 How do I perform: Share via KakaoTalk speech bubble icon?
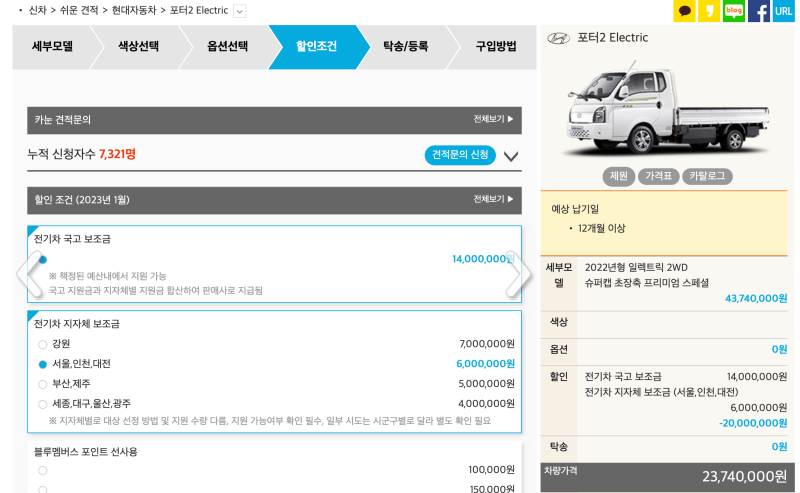[x=684, y=11]
